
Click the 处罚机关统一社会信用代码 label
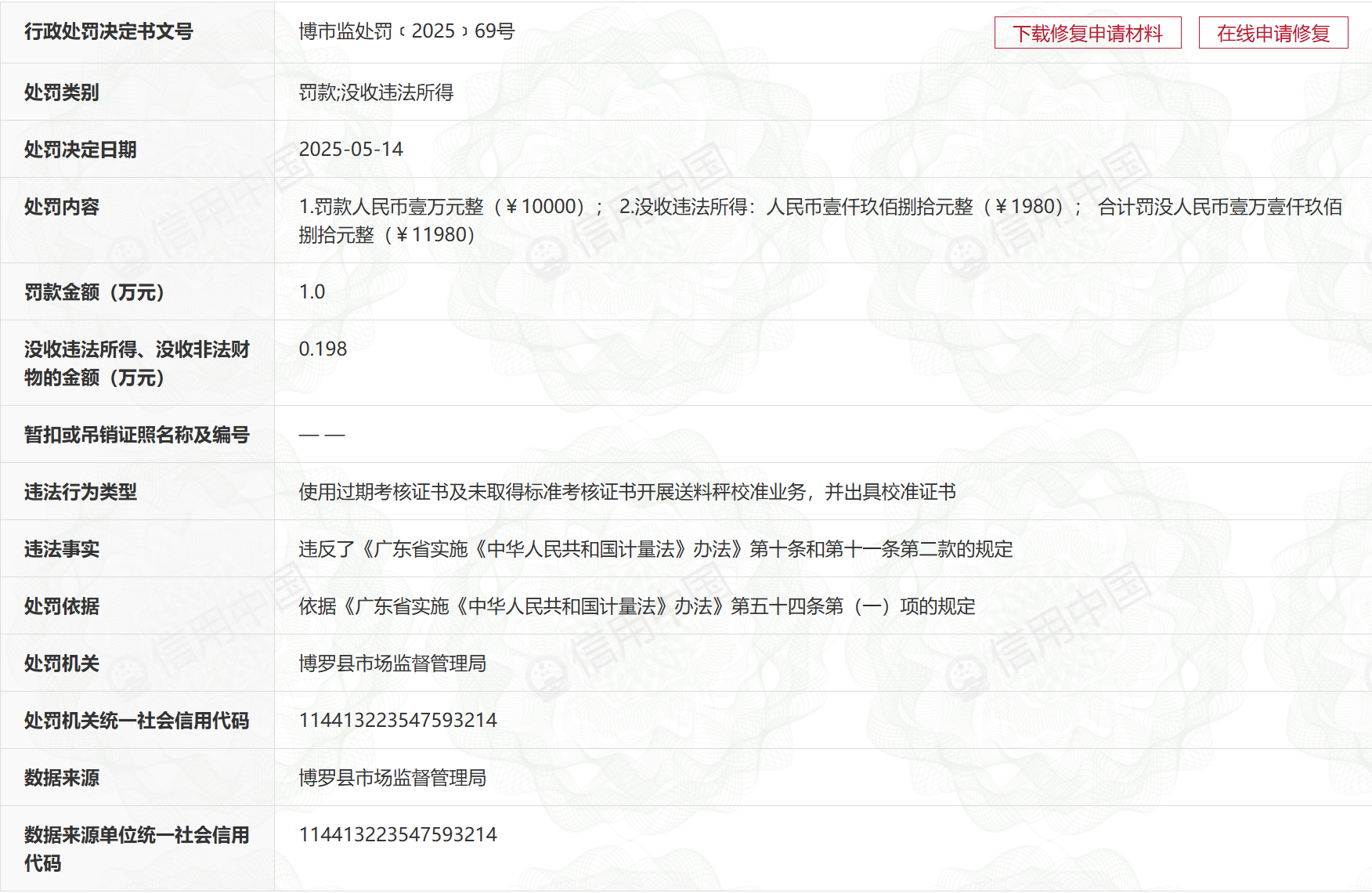coord(136,721)
